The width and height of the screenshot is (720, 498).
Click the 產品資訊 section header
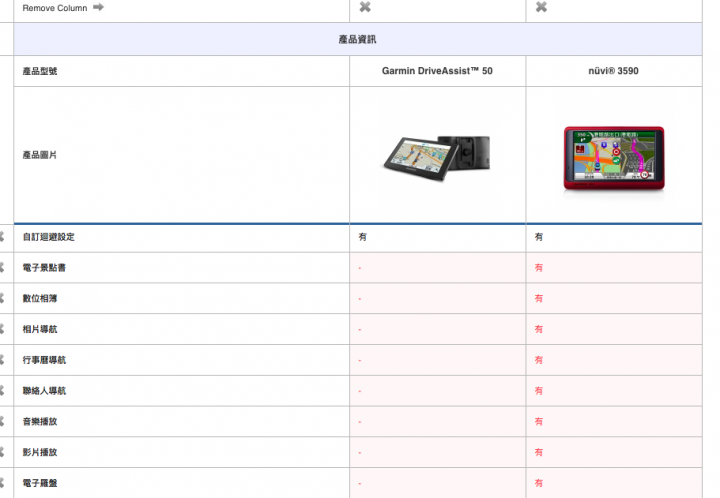point(358,39)
